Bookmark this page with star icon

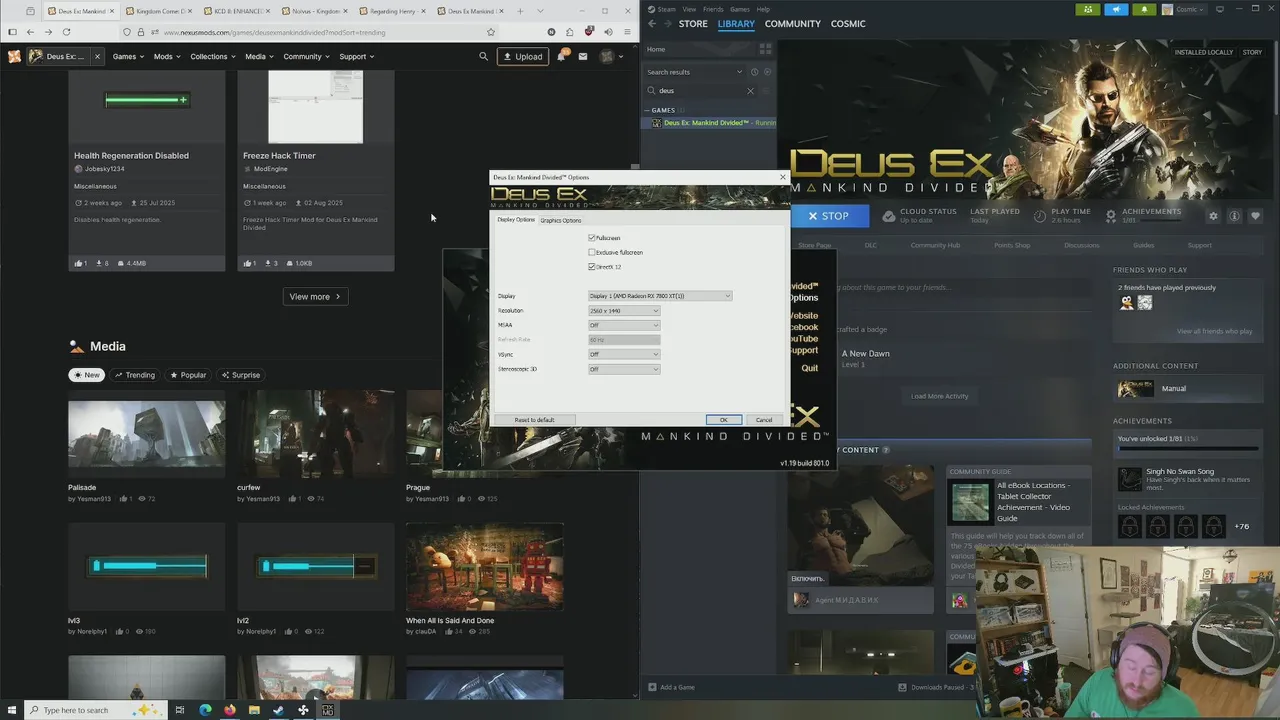pyautogui.click(x=490, y=32)
